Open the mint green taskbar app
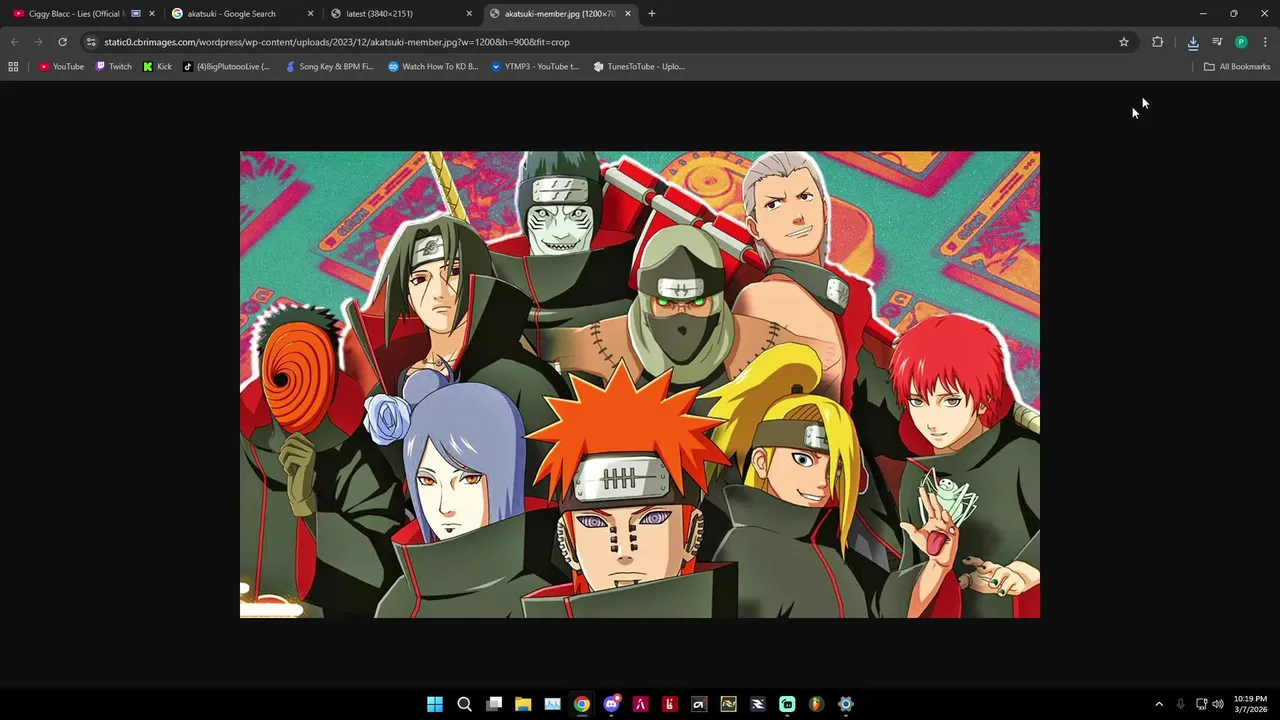The image size is (1280, 720). 787,704
